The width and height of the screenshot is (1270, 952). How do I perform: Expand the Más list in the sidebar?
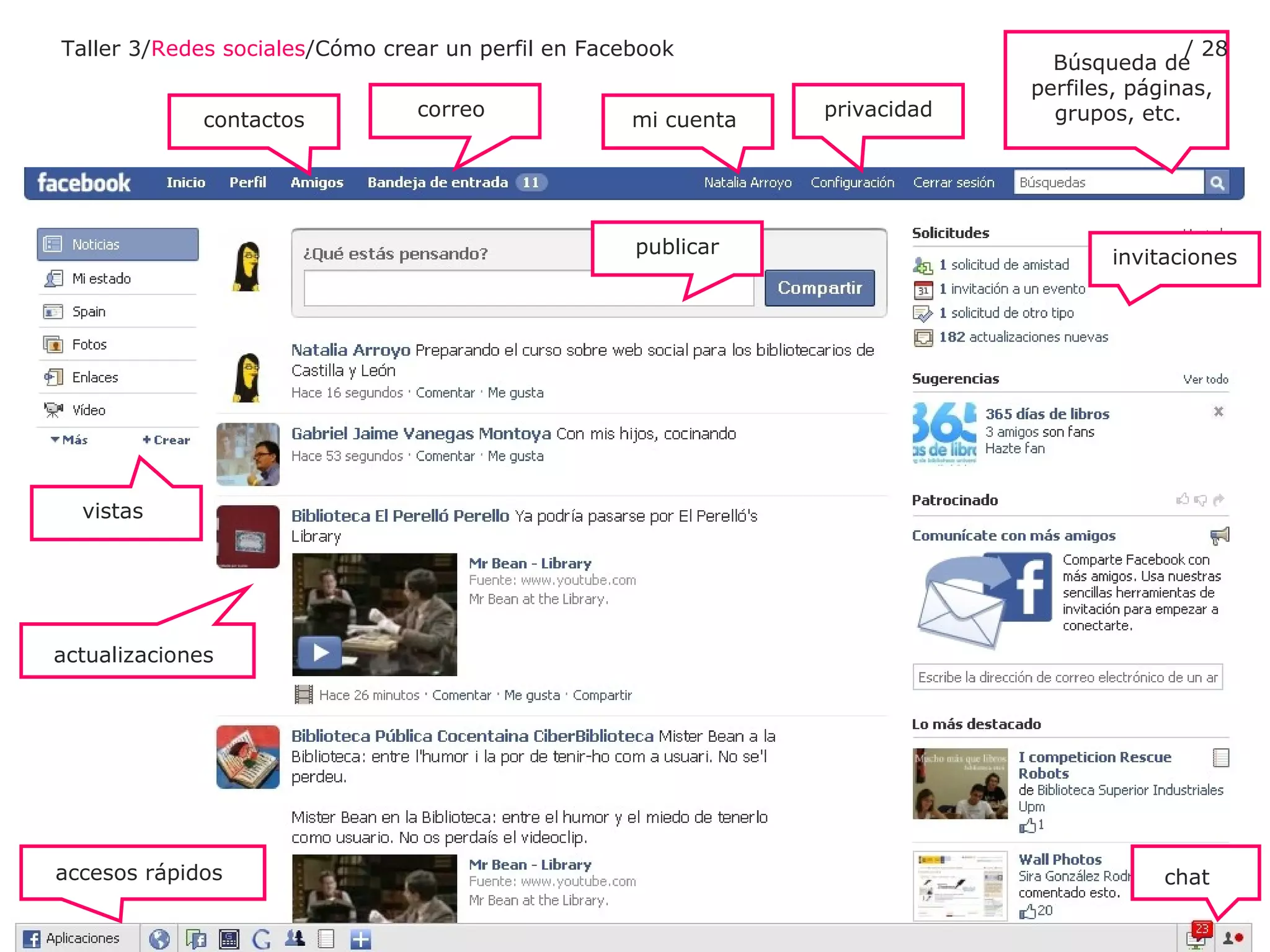[x=69, y=439]
